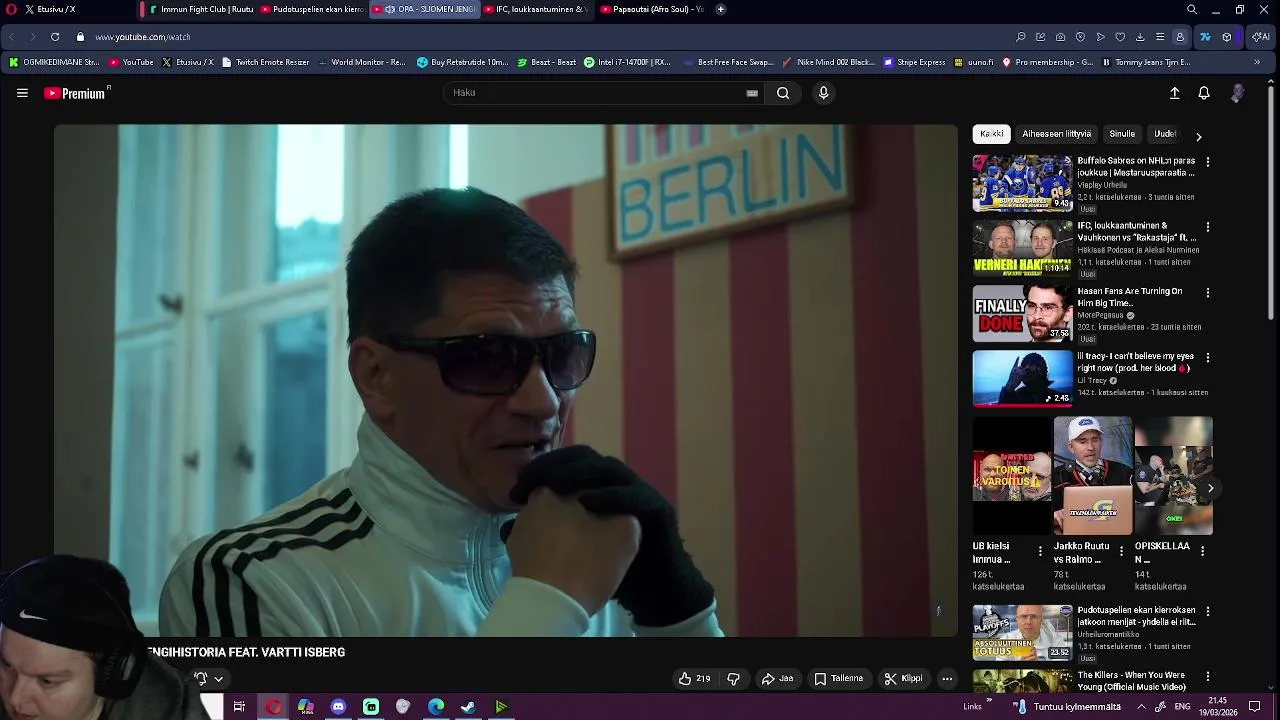1280x720 pixels.
Task: Select the Sinulle filter chip
Action: (1122, 134)
